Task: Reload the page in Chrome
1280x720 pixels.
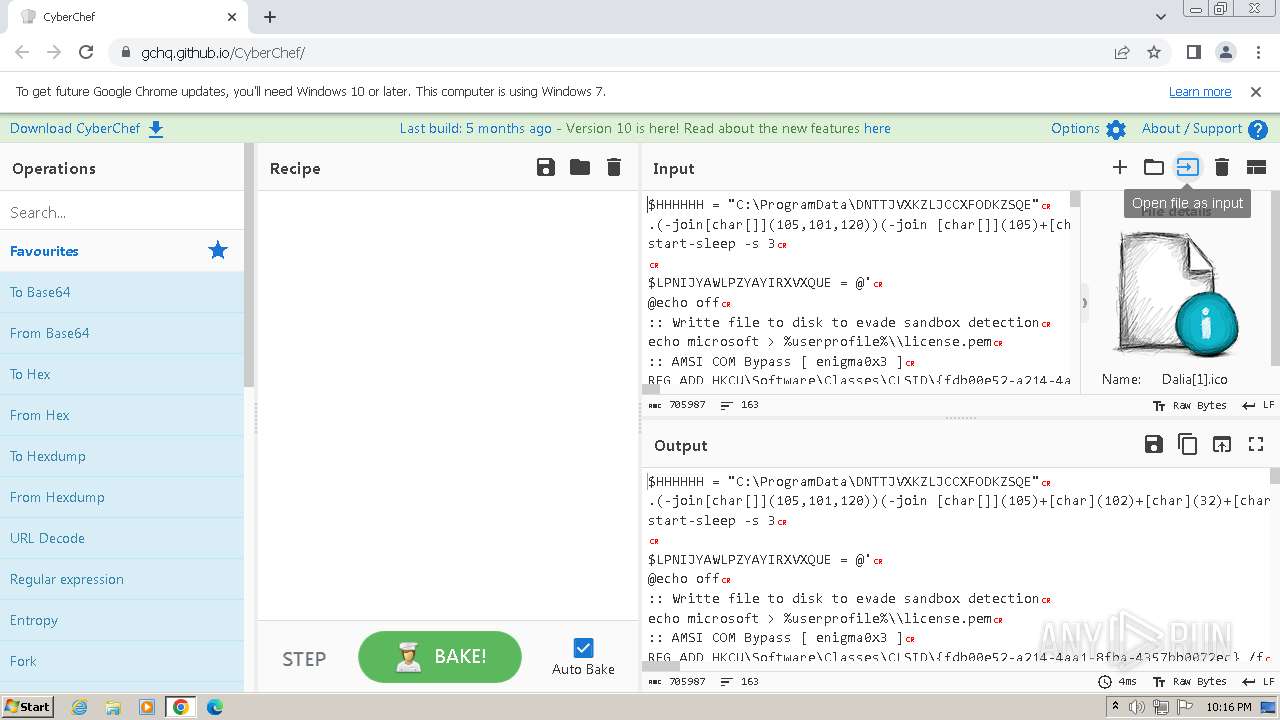Action: (86, 52)
